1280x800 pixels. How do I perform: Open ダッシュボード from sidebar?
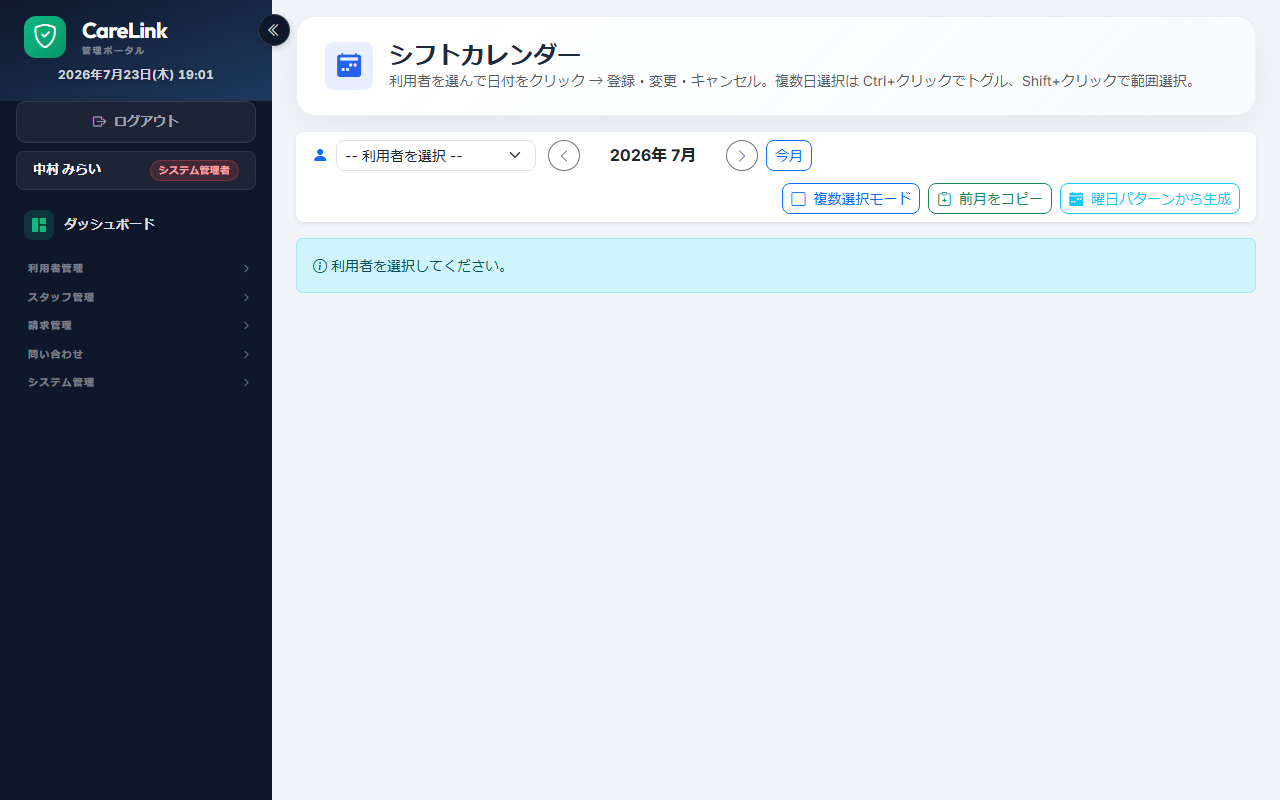136,225
